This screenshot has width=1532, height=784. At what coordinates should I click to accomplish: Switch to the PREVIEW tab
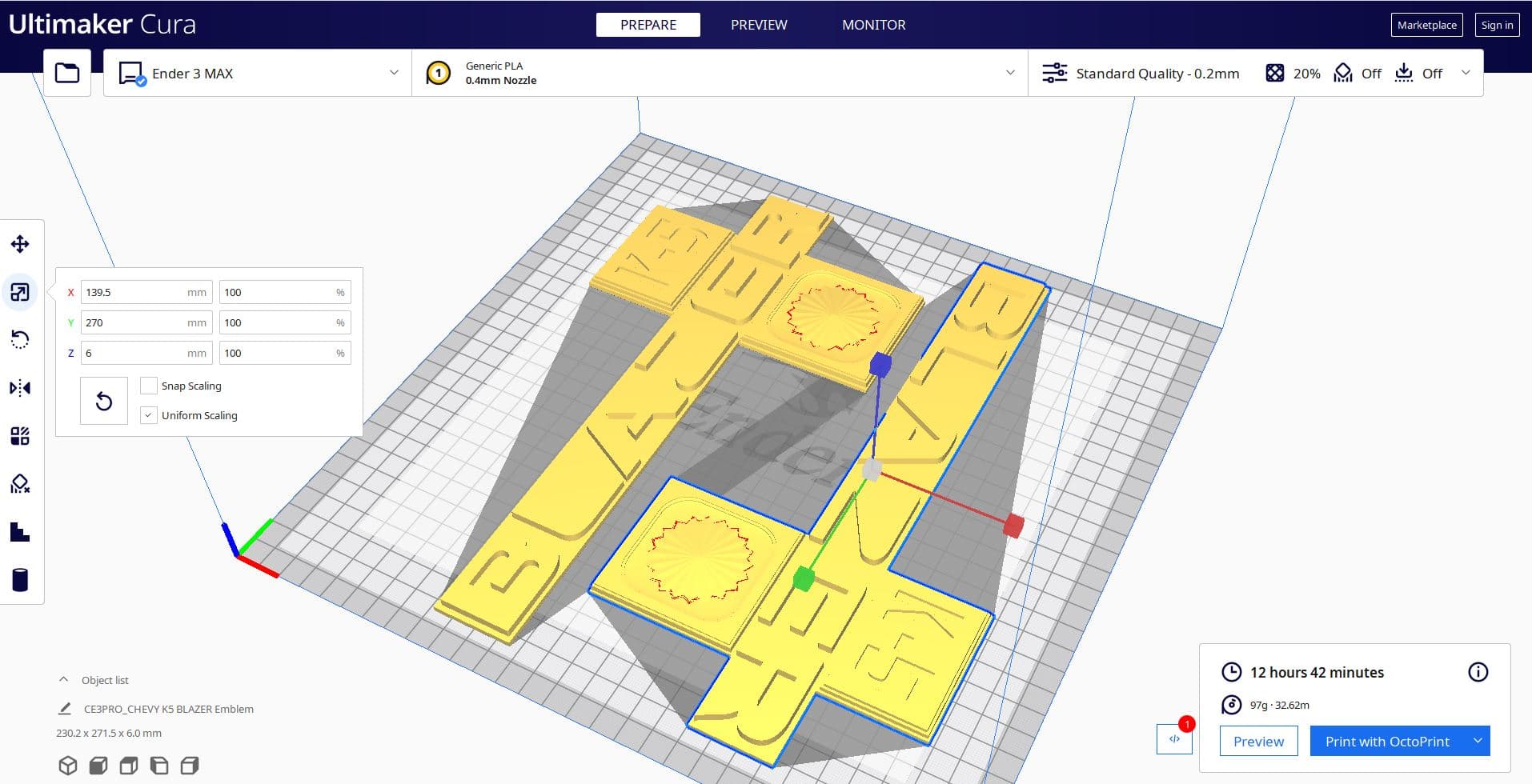click(759, 25)
